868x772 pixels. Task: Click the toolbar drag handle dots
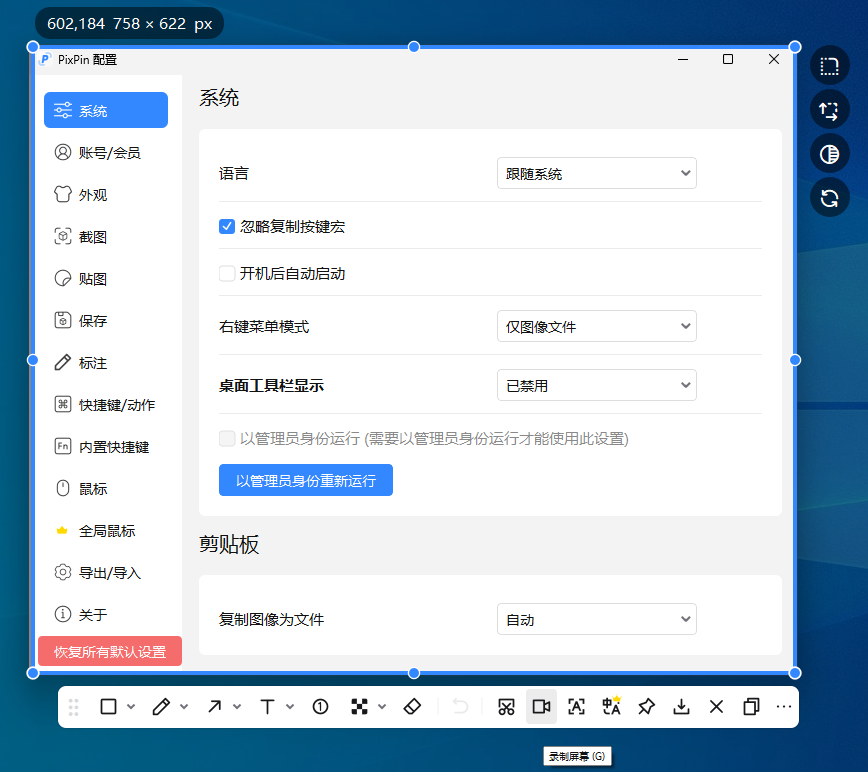tap(74, 707)
